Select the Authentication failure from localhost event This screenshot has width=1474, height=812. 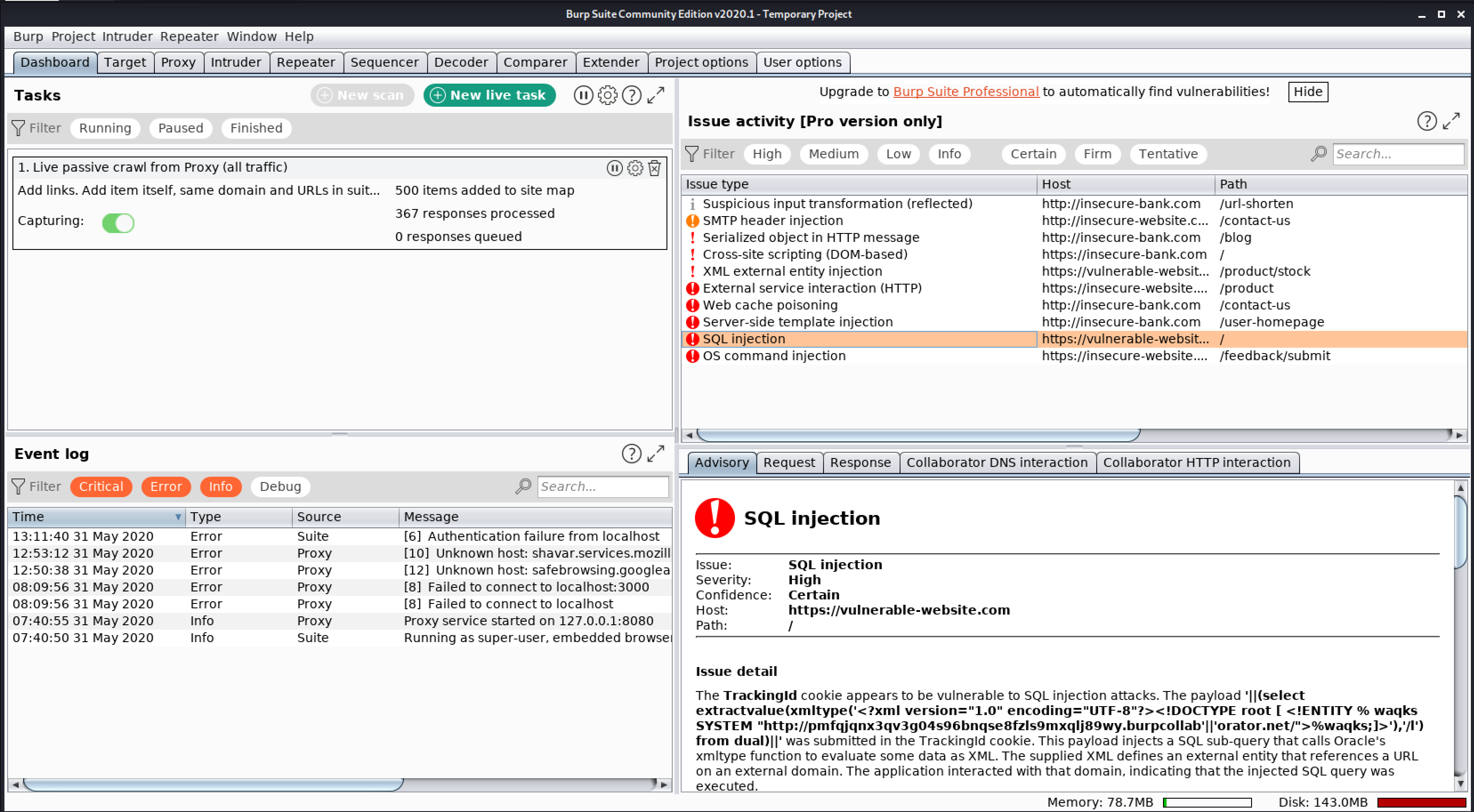pyautogui.click(x=339, y=536)
